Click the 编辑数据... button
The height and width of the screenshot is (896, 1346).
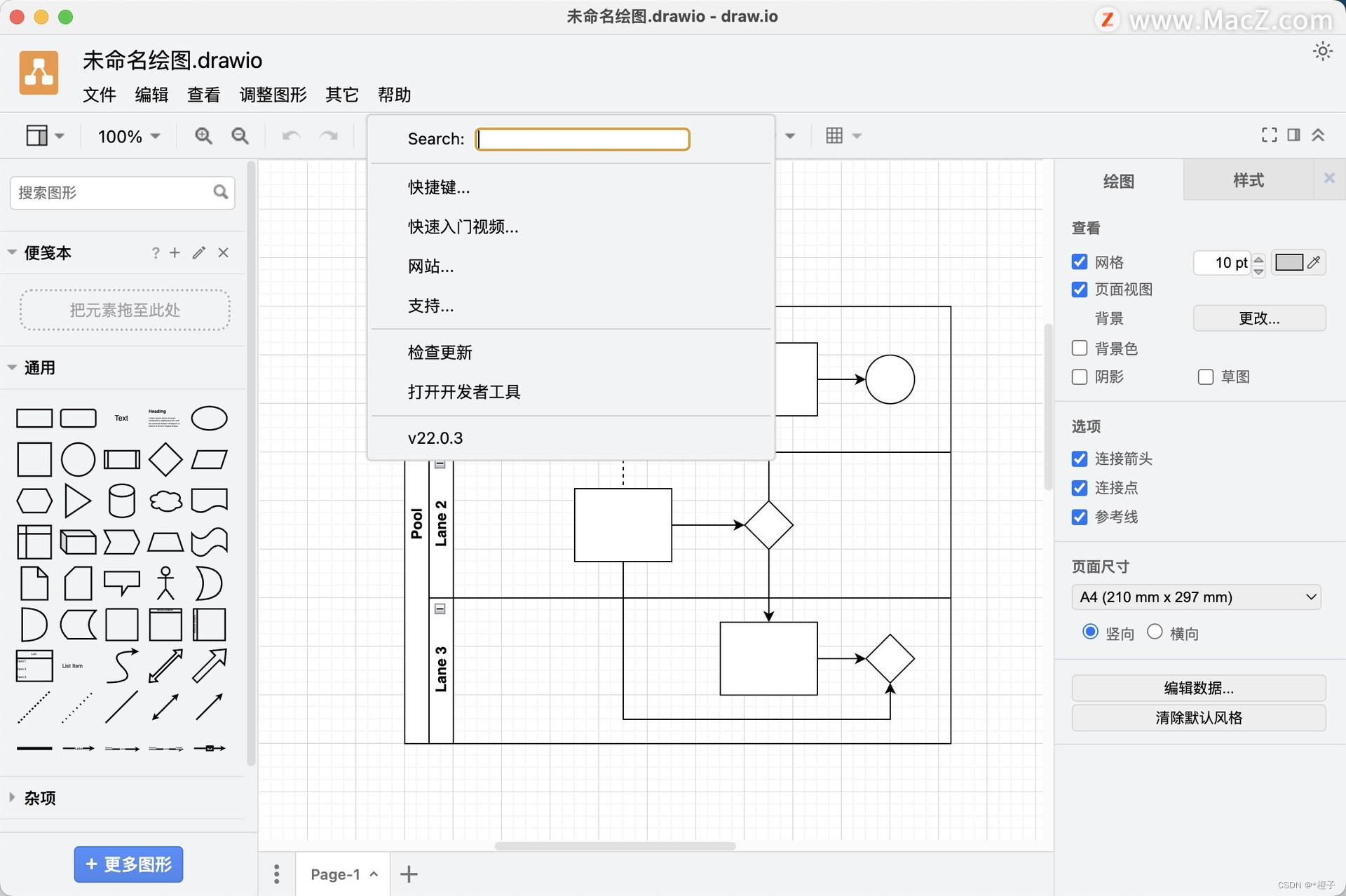click(x=1199, y=688)
